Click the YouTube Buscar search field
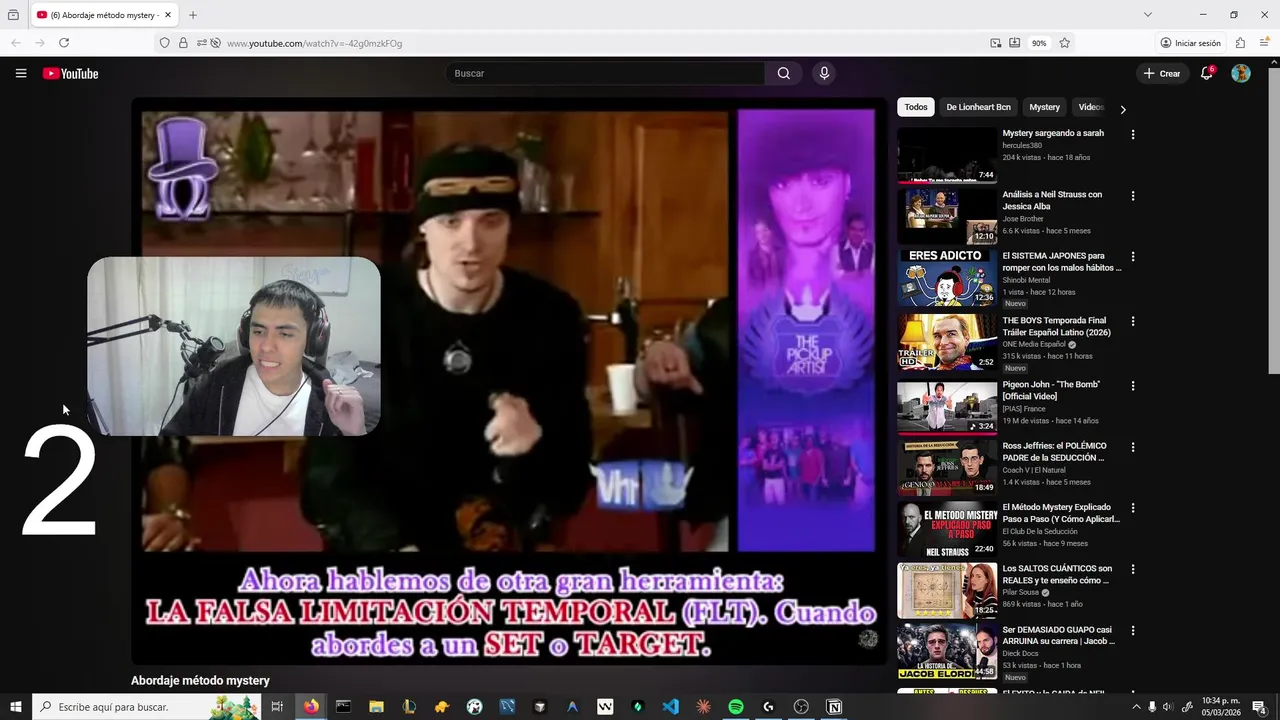Image resolution: width=1280 pixels, height=720 pixels. [x=605, y=73]
